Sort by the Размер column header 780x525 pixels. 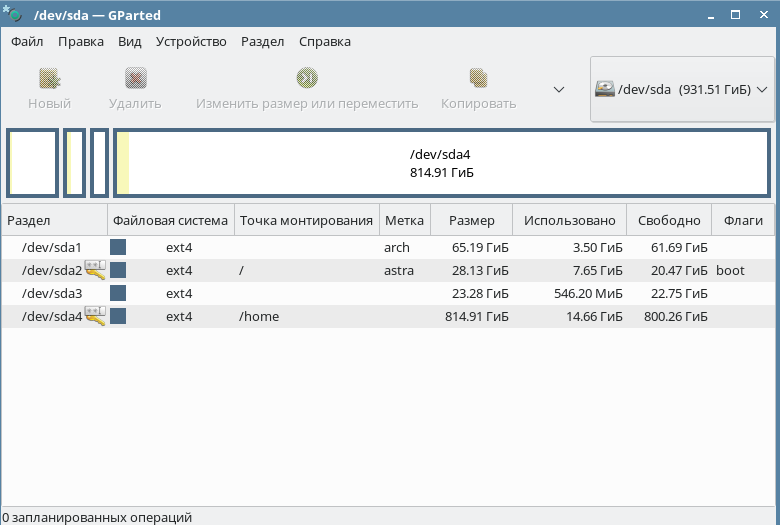click(472, 220)
